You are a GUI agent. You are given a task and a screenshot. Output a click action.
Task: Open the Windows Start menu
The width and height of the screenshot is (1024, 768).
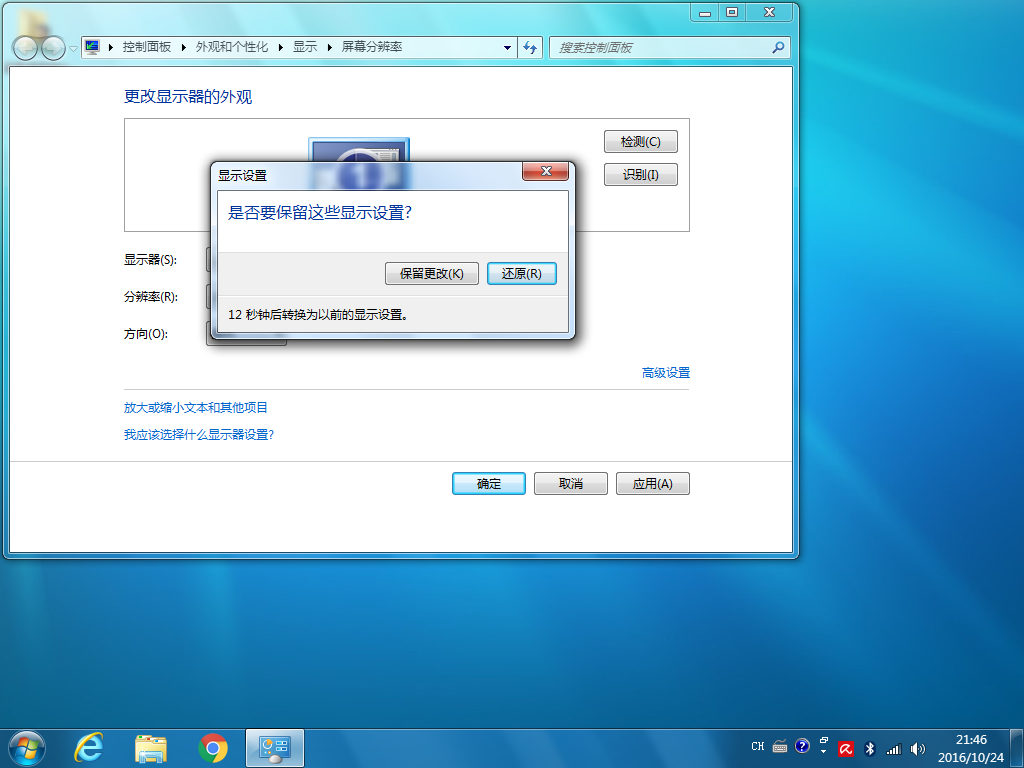tap(27, 748)
